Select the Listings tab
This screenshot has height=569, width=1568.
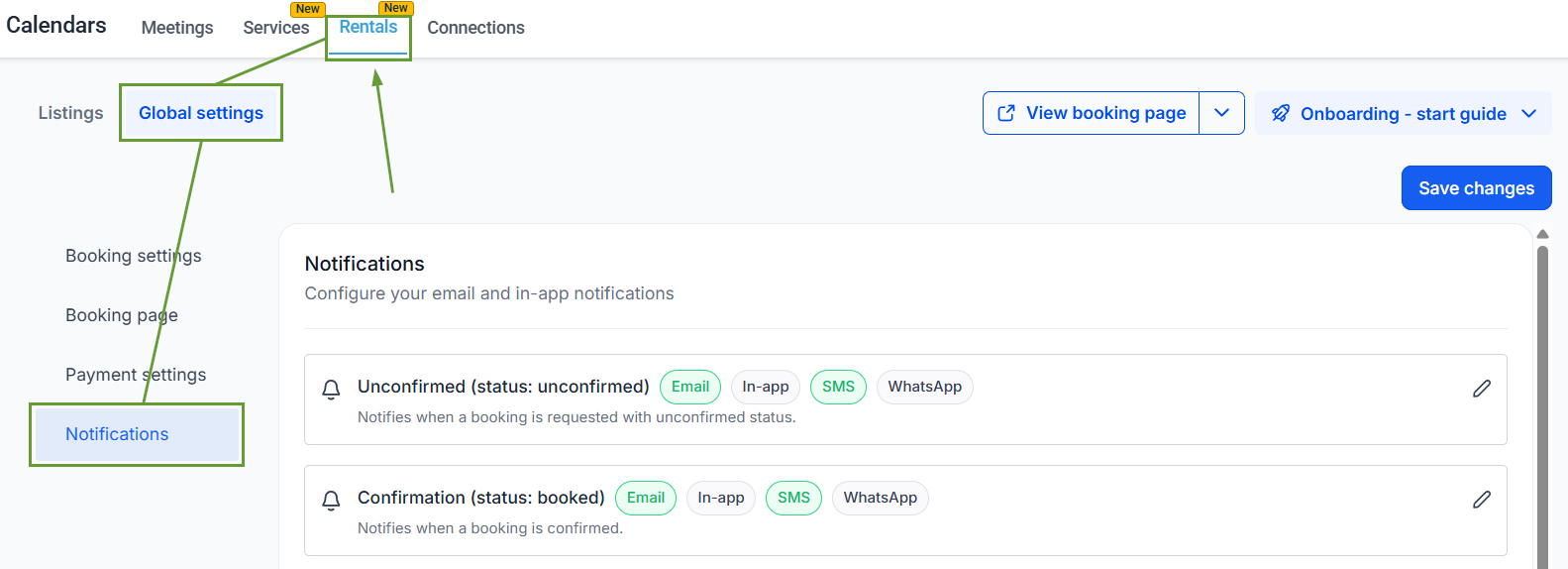(70, 113)
